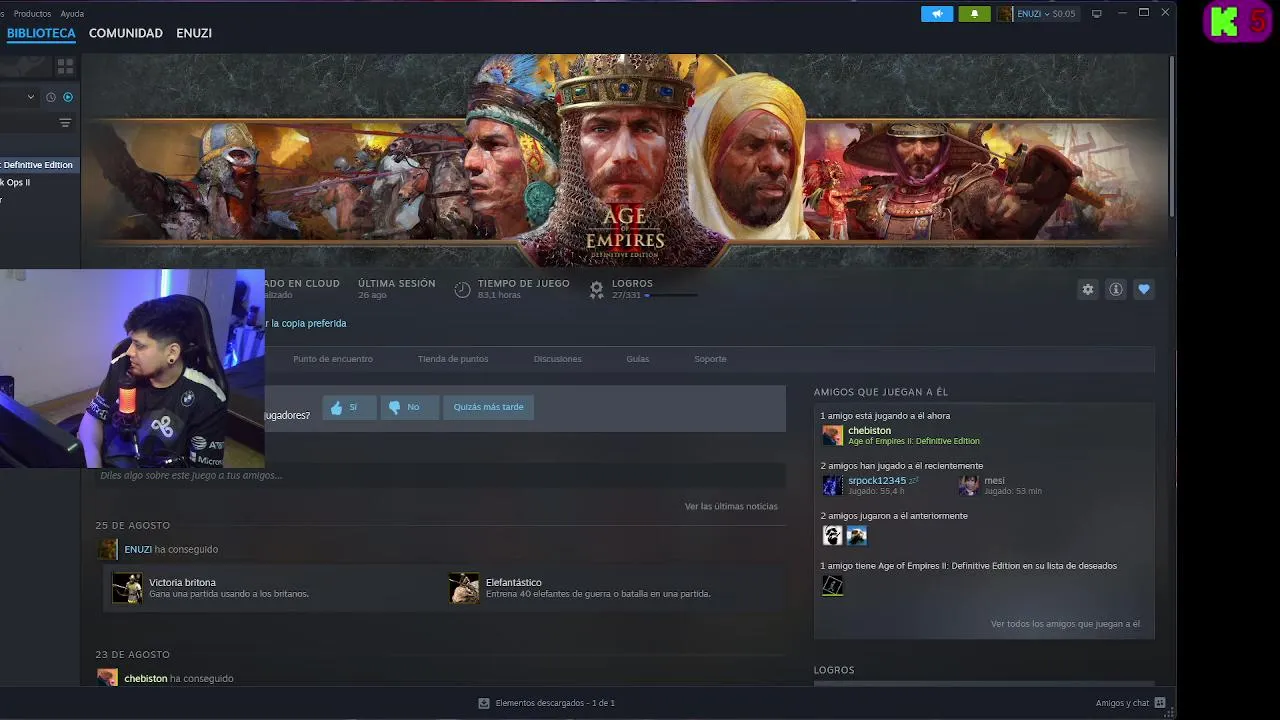Click Elefantástico achievement title

pyautogui.click(x=514, y=582)
